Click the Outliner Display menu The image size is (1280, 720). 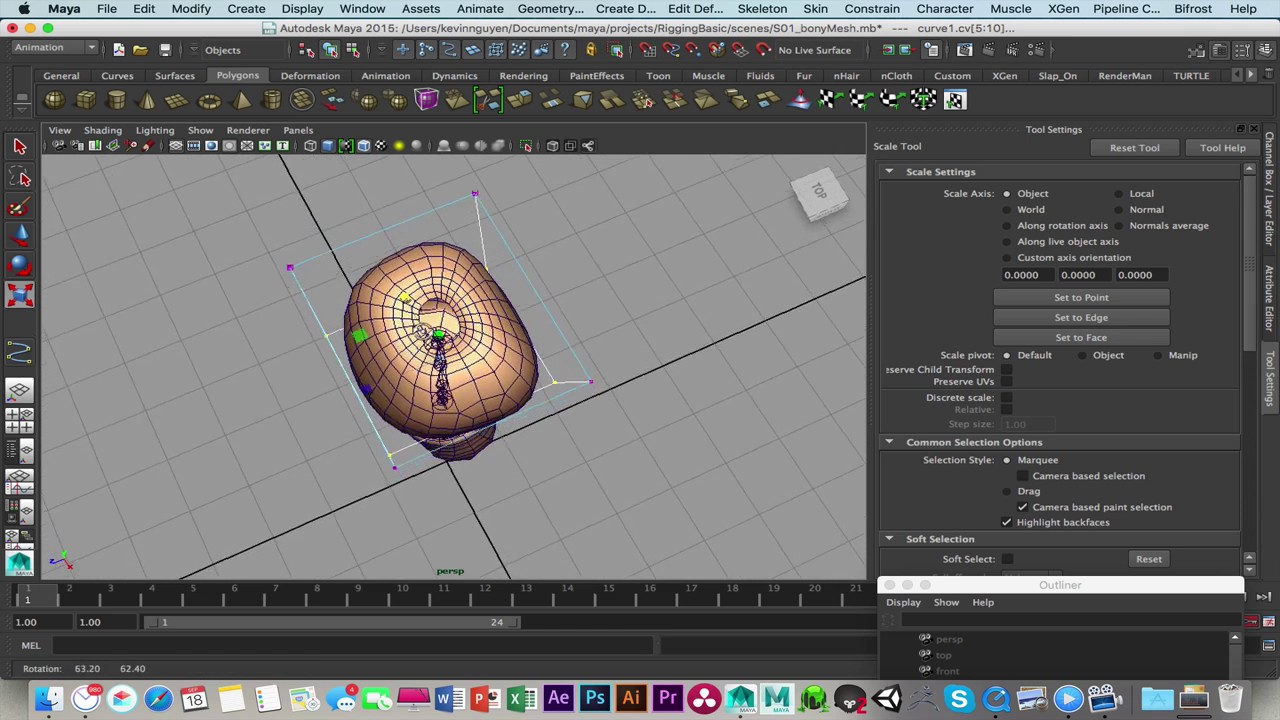pos(903,602)
